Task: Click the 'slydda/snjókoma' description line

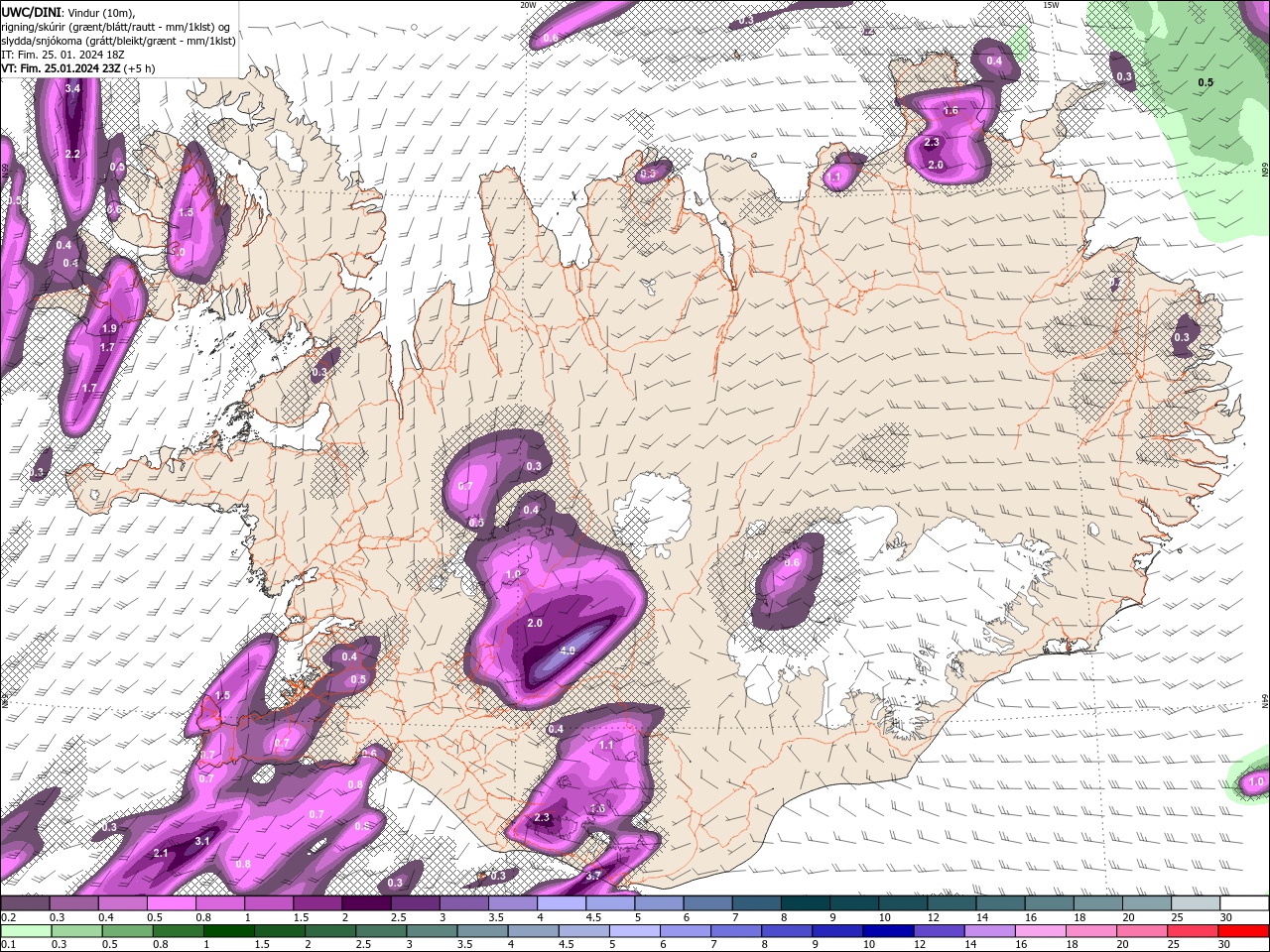Action: tap(118, 41)
